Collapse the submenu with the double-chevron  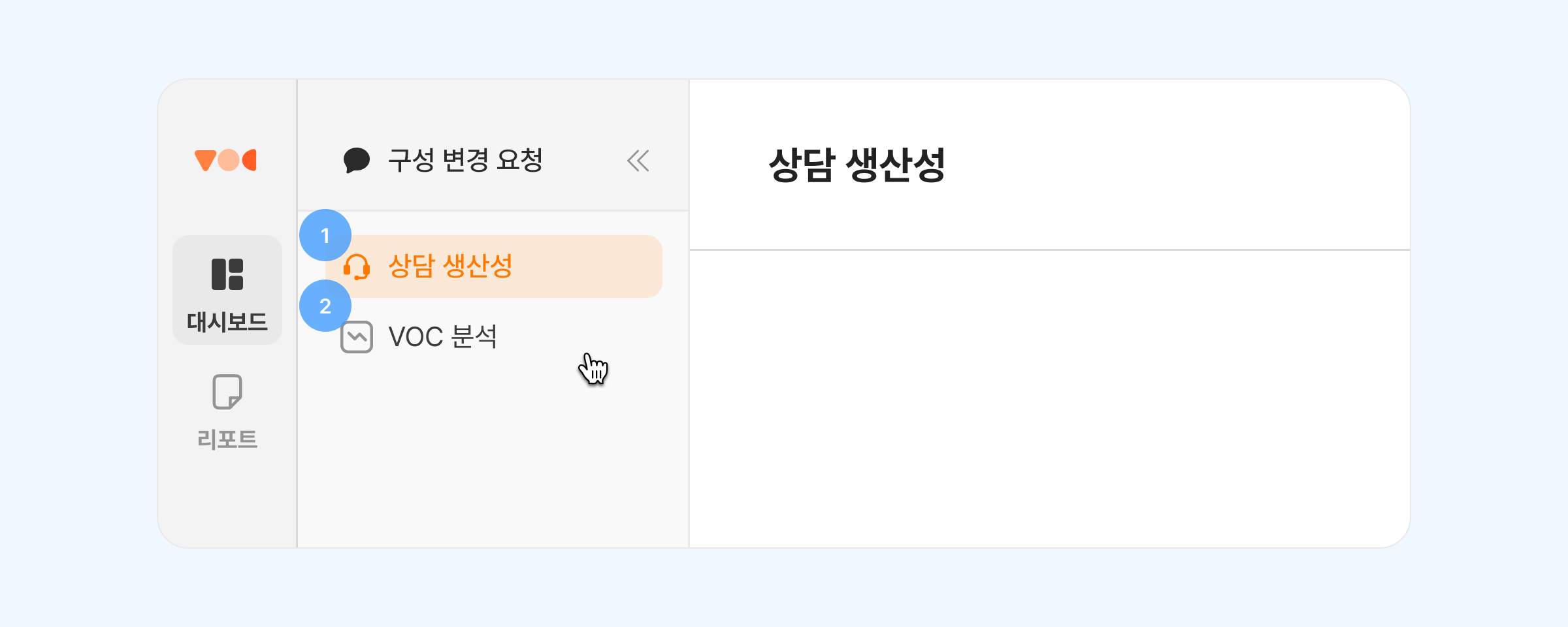(x=638, y=161)
